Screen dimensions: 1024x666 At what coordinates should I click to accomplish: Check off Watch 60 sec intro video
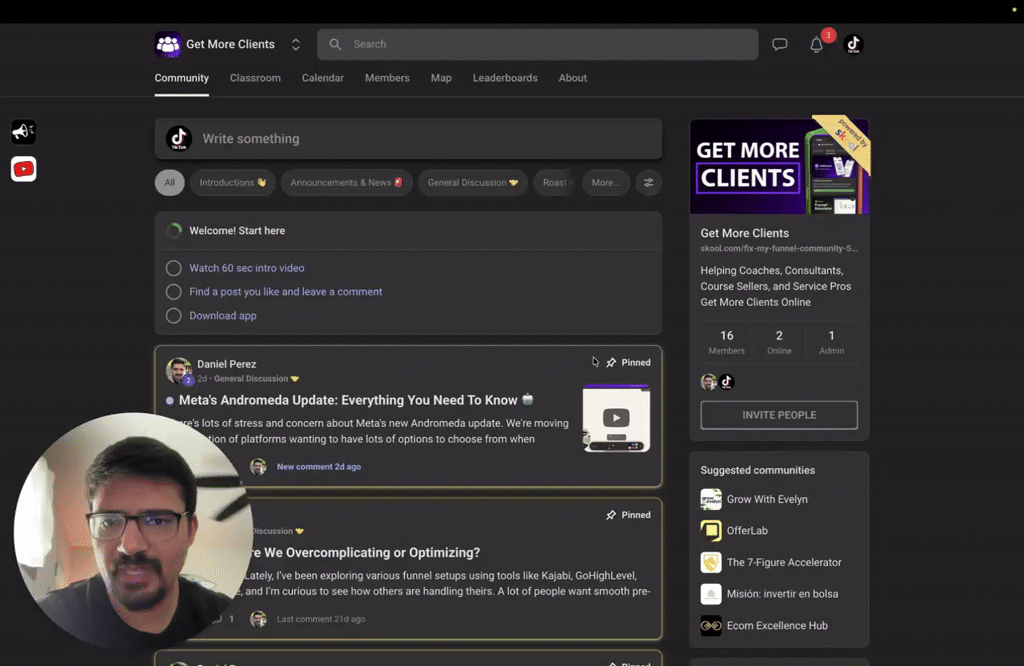tap(174, 268)
